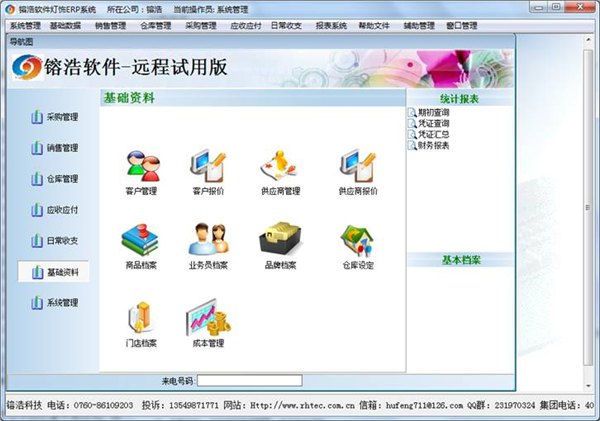The image size is (600, 421).
Task: Click the 系统管理 sidebar icon
Action: pyautogui.click(x=37, y=302)
